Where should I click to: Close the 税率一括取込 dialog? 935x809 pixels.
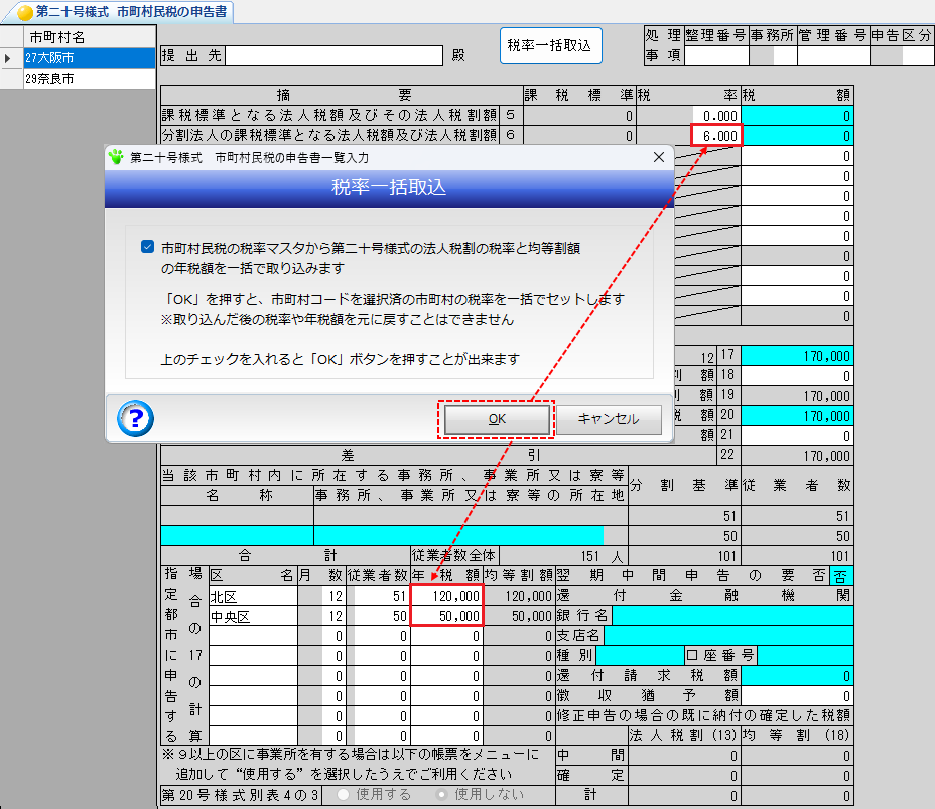[657, 157]
